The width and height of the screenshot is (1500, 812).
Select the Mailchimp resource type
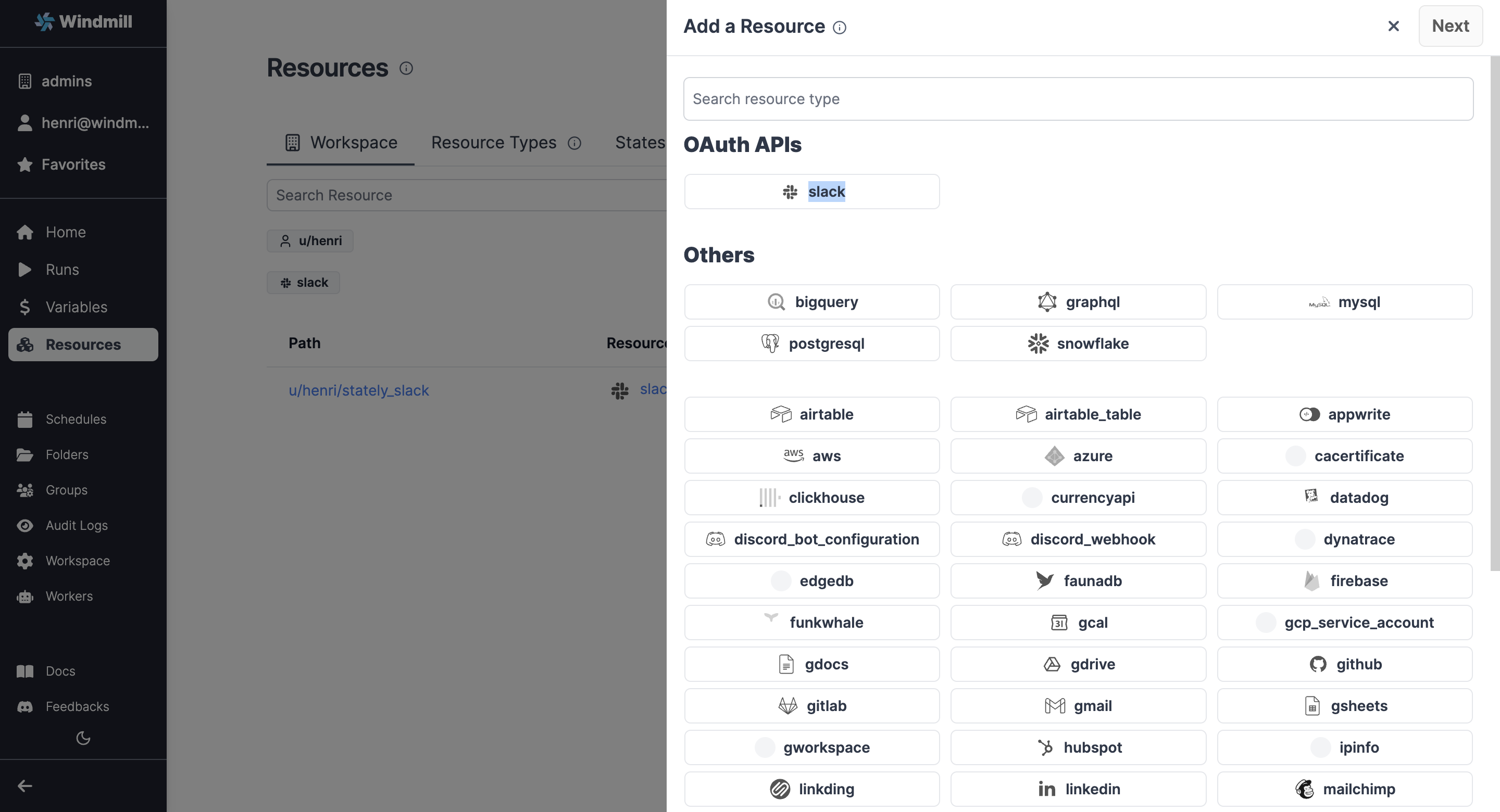1345,789
